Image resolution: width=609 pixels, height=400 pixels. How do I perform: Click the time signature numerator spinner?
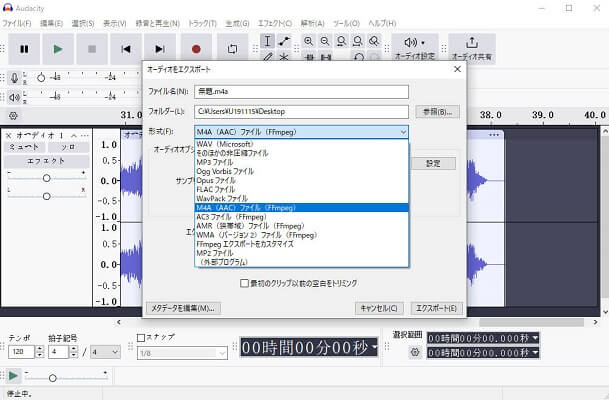(74, 352)
